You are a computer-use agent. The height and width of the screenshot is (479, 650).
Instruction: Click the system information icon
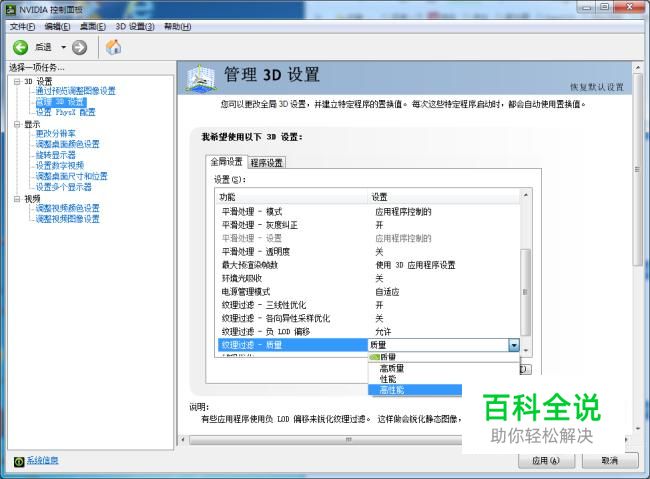[x=19, y=461]
